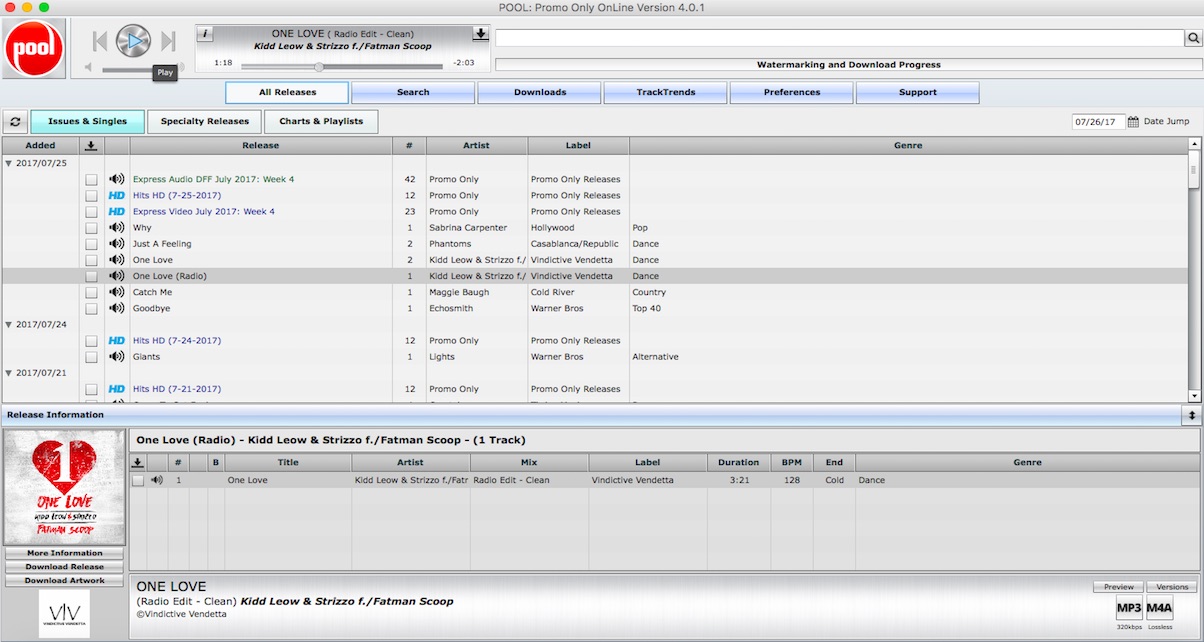The image size is (1204, 642).
Task: Tick the Catch Me checkbox
Action: (91, 293)
